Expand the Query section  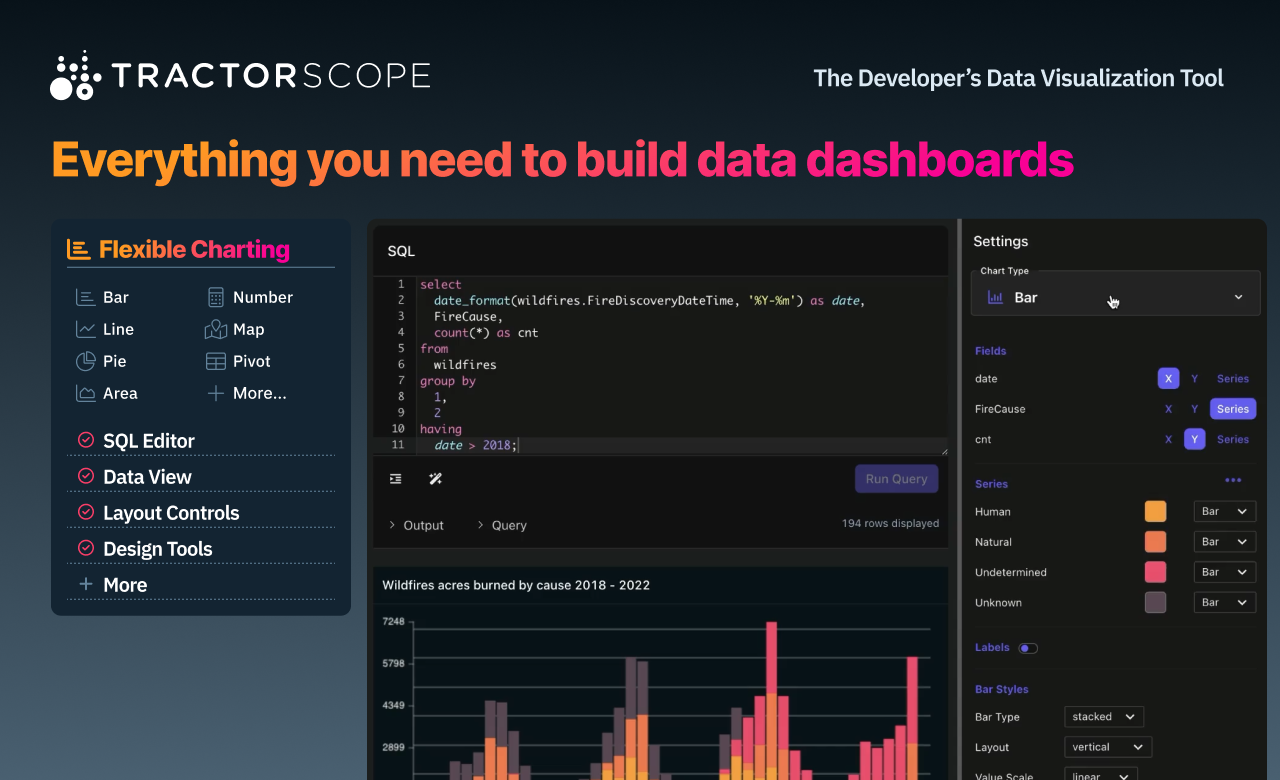click(501, 525)
